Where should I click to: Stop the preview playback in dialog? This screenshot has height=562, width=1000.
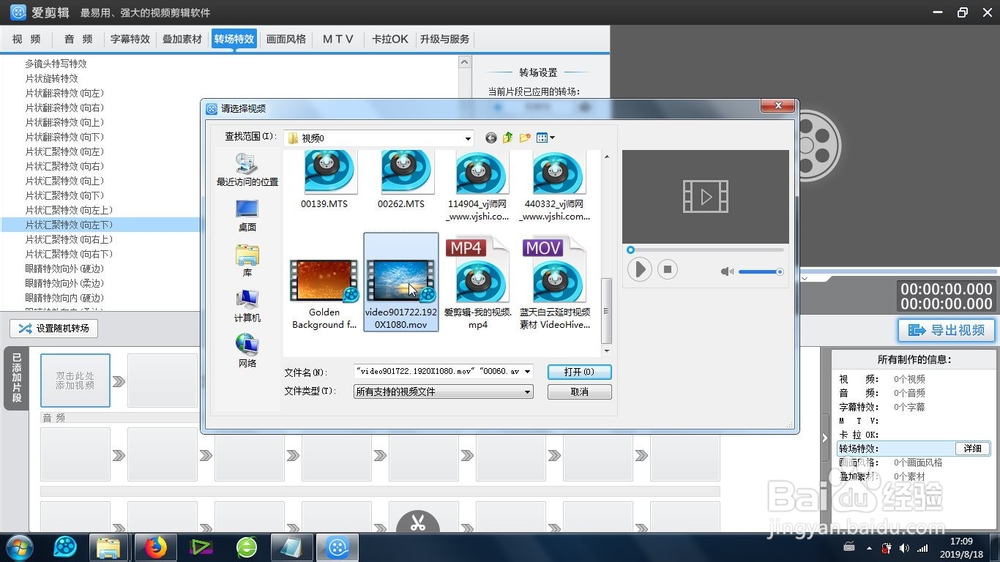[x=667, y=269]
